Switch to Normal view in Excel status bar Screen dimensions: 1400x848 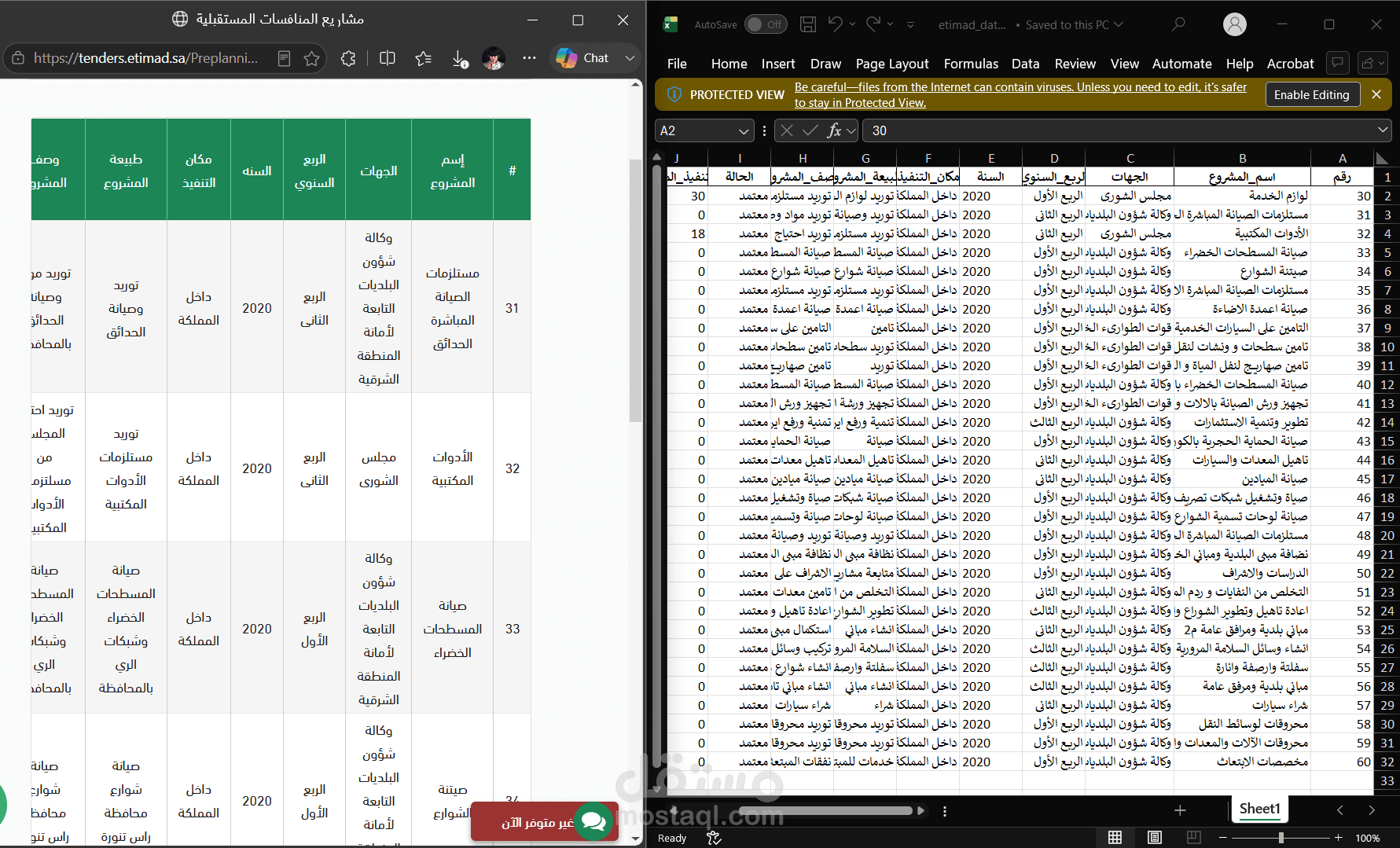[1115, 838]
